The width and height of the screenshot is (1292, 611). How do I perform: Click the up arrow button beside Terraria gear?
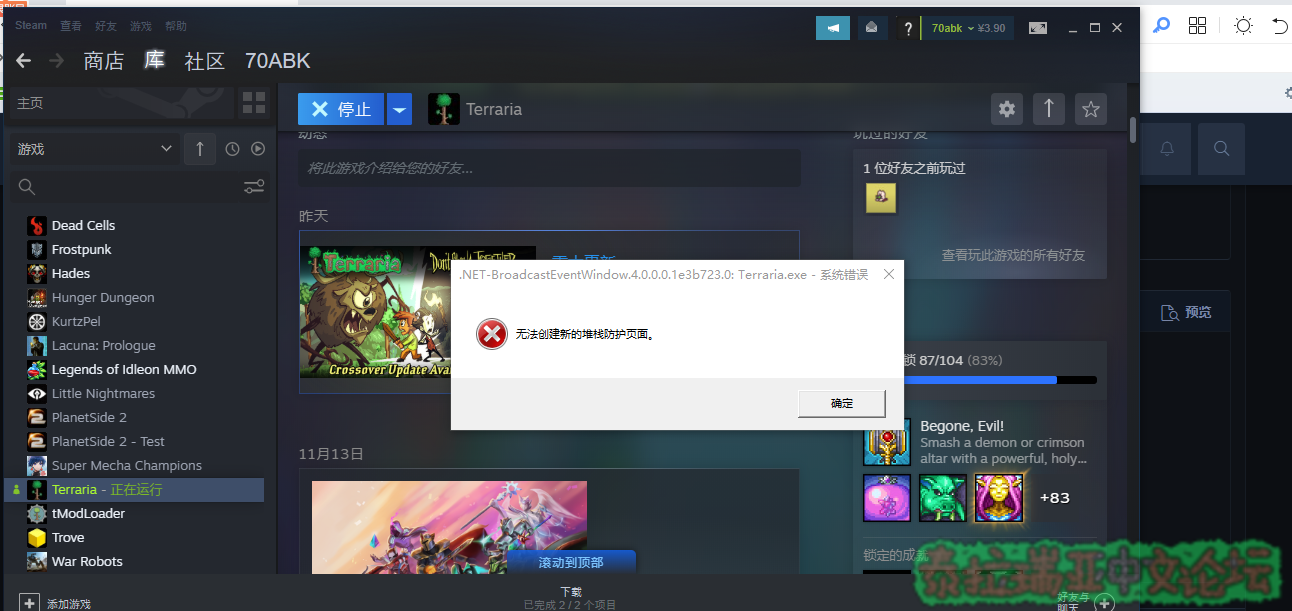1049,109
